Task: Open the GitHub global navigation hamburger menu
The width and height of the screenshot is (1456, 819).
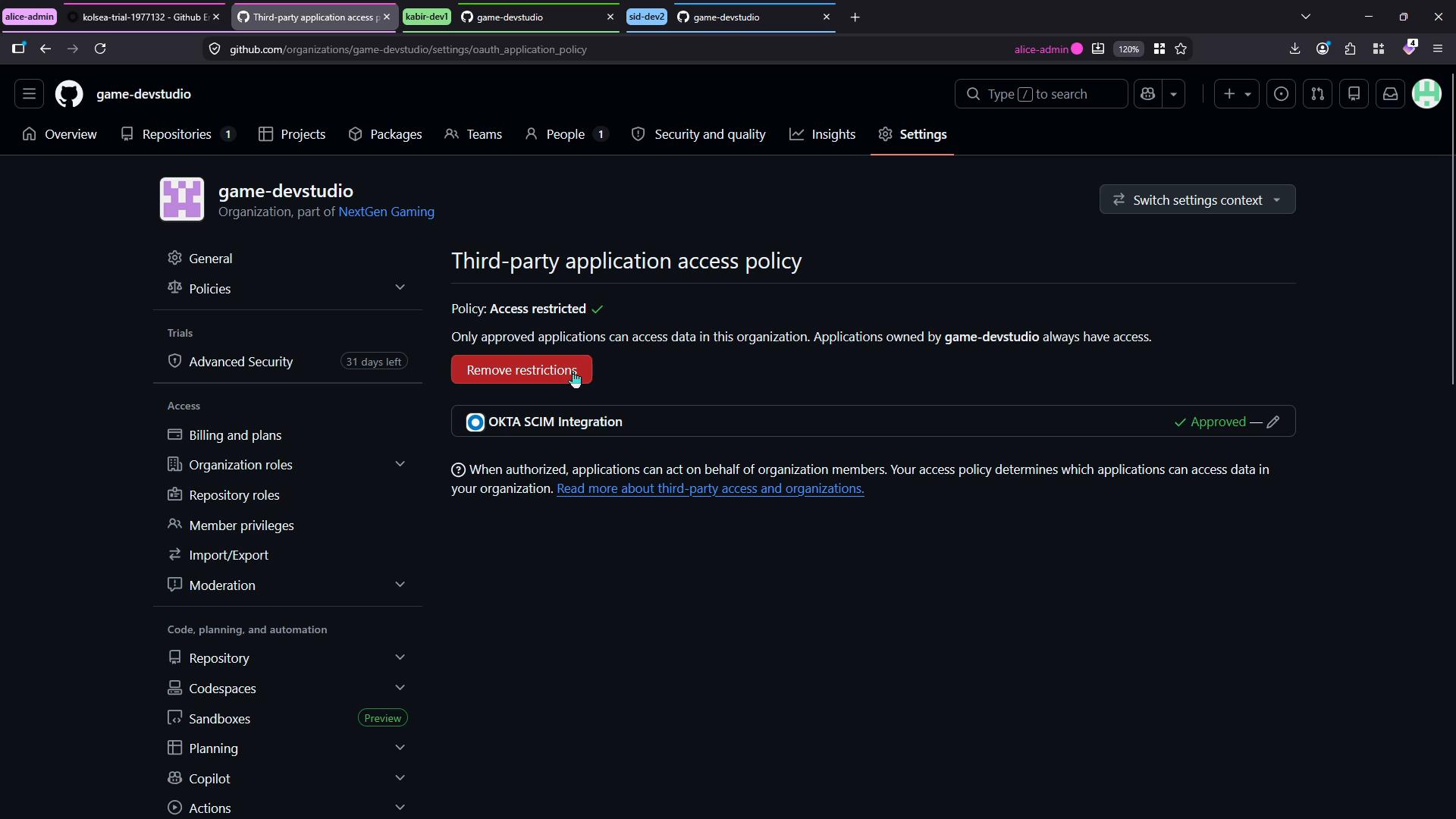Action: pyautogui.click(x=29, y=94)
